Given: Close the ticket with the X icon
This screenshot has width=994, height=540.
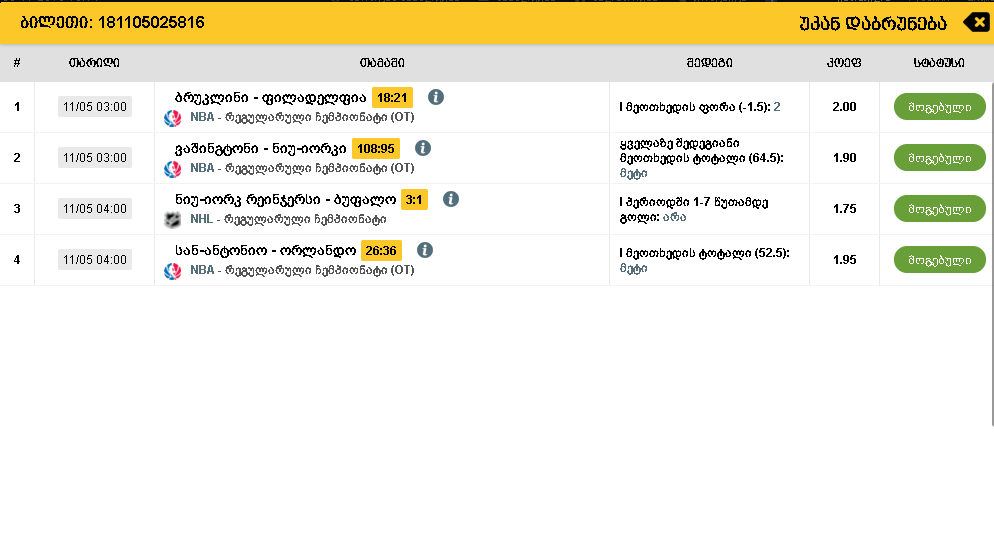Looking at the screenshot, I should click(x=976, y=23).
